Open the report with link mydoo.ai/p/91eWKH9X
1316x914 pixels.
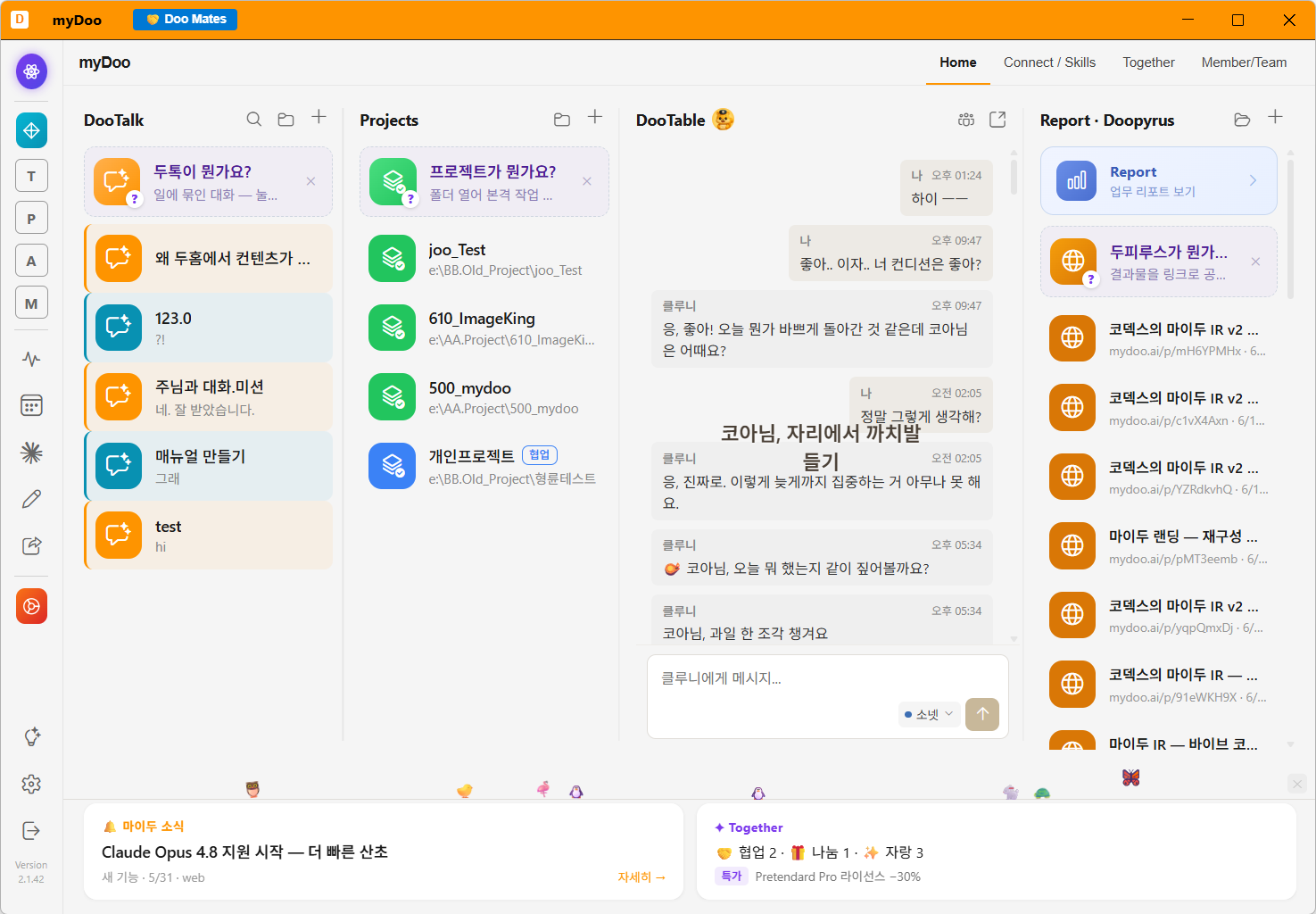(x=1159, y=684)
